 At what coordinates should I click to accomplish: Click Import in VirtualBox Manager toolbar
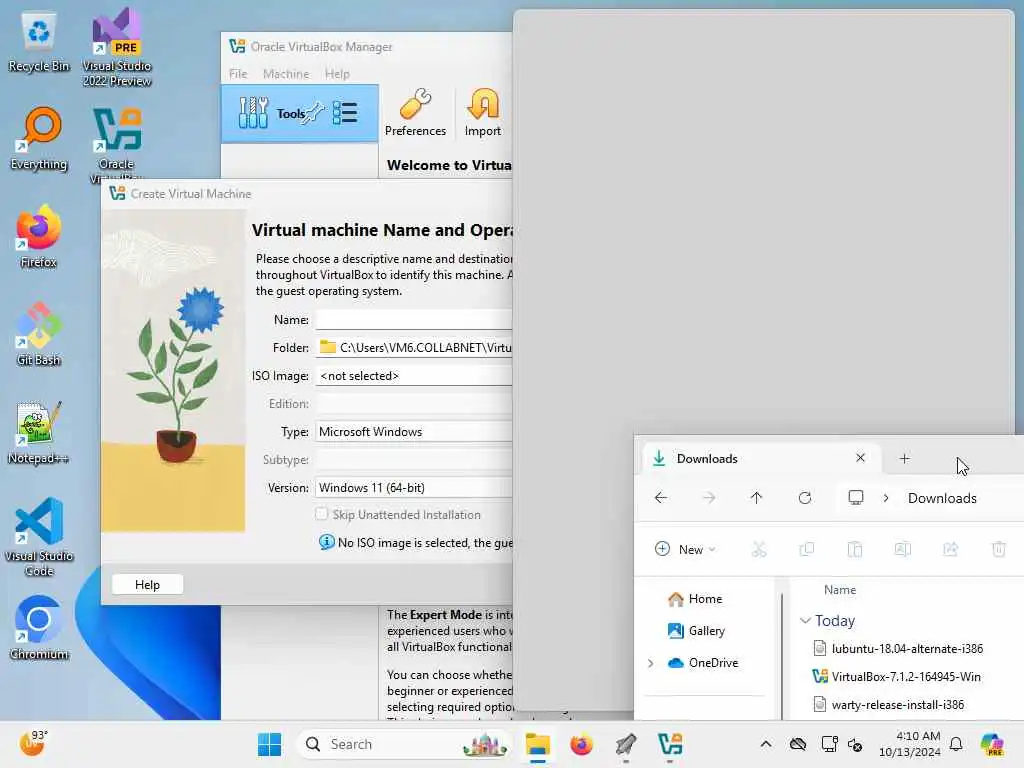[x=483, y=112]
